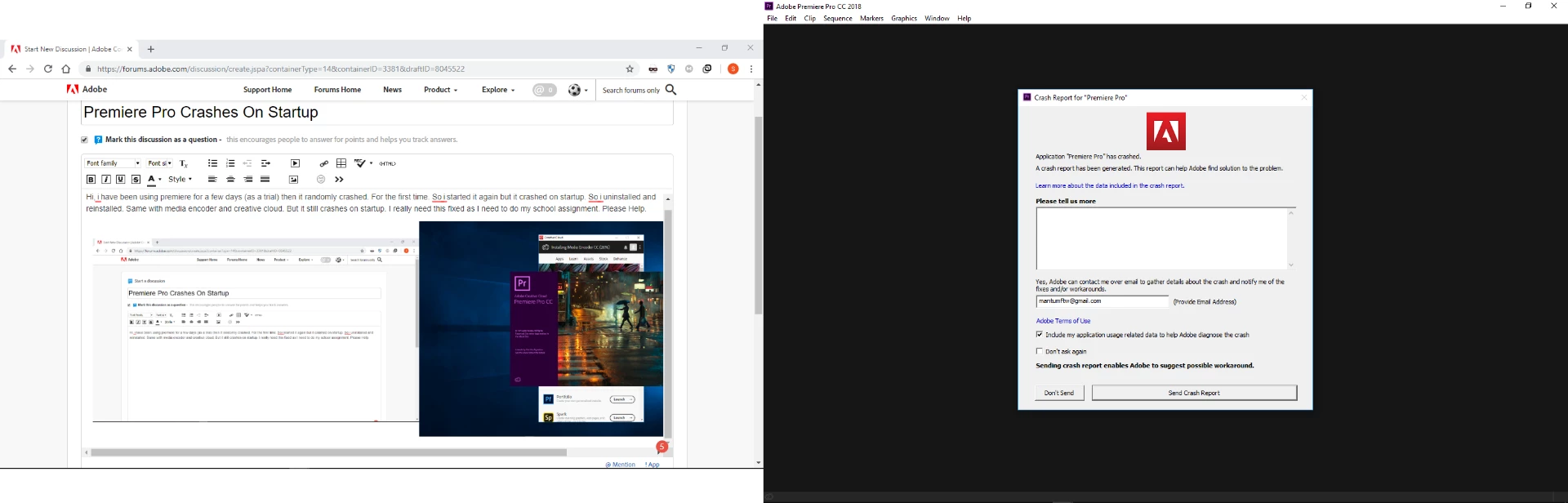1568x503 pixels.
Task: Insert video via the play icon
Action: (296, 163)
